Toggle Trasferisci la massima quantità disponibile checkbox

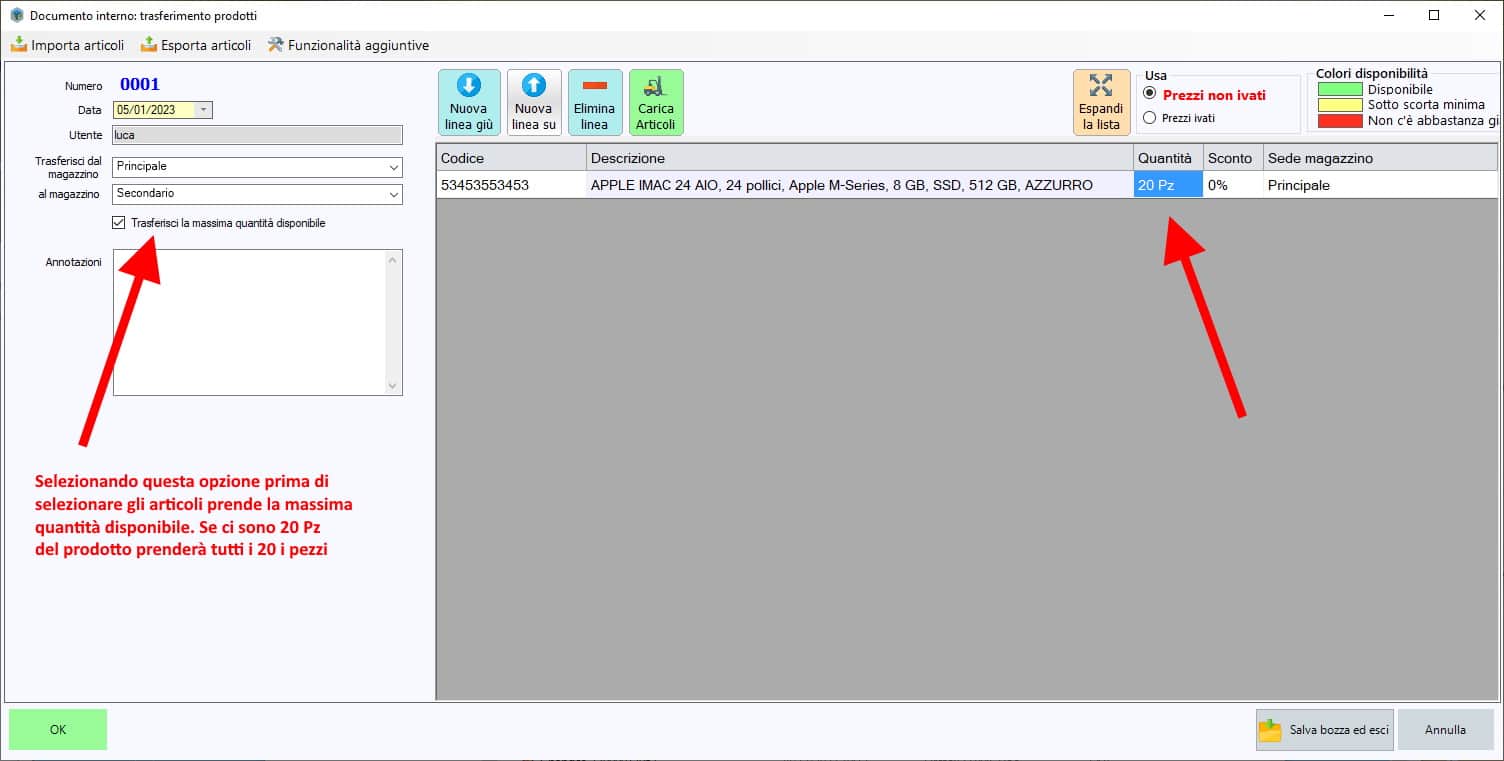[120, 223]
